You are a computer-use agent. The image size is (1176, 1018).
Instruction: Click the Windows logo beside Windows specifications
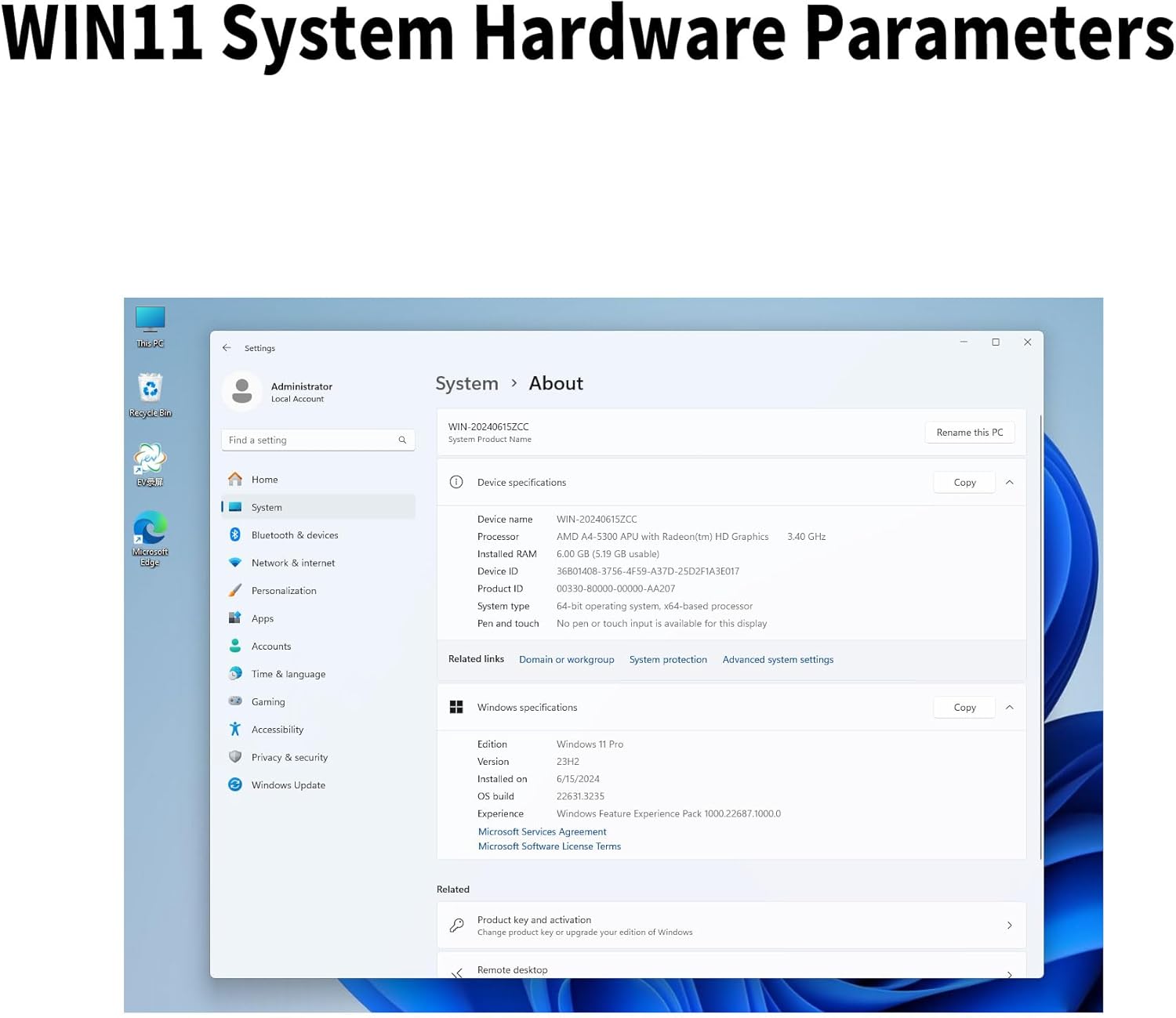(x=456, y=707)
